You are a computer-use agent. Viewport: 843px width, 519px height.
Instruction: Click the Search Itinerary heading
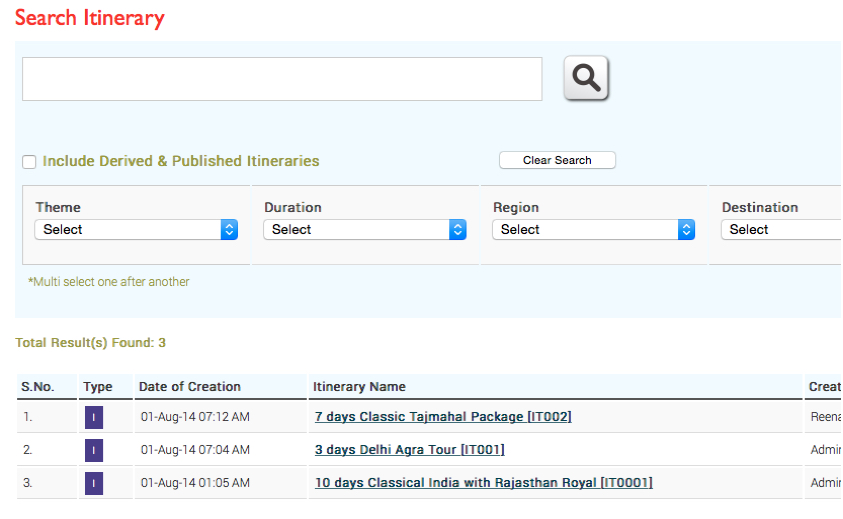90,18
